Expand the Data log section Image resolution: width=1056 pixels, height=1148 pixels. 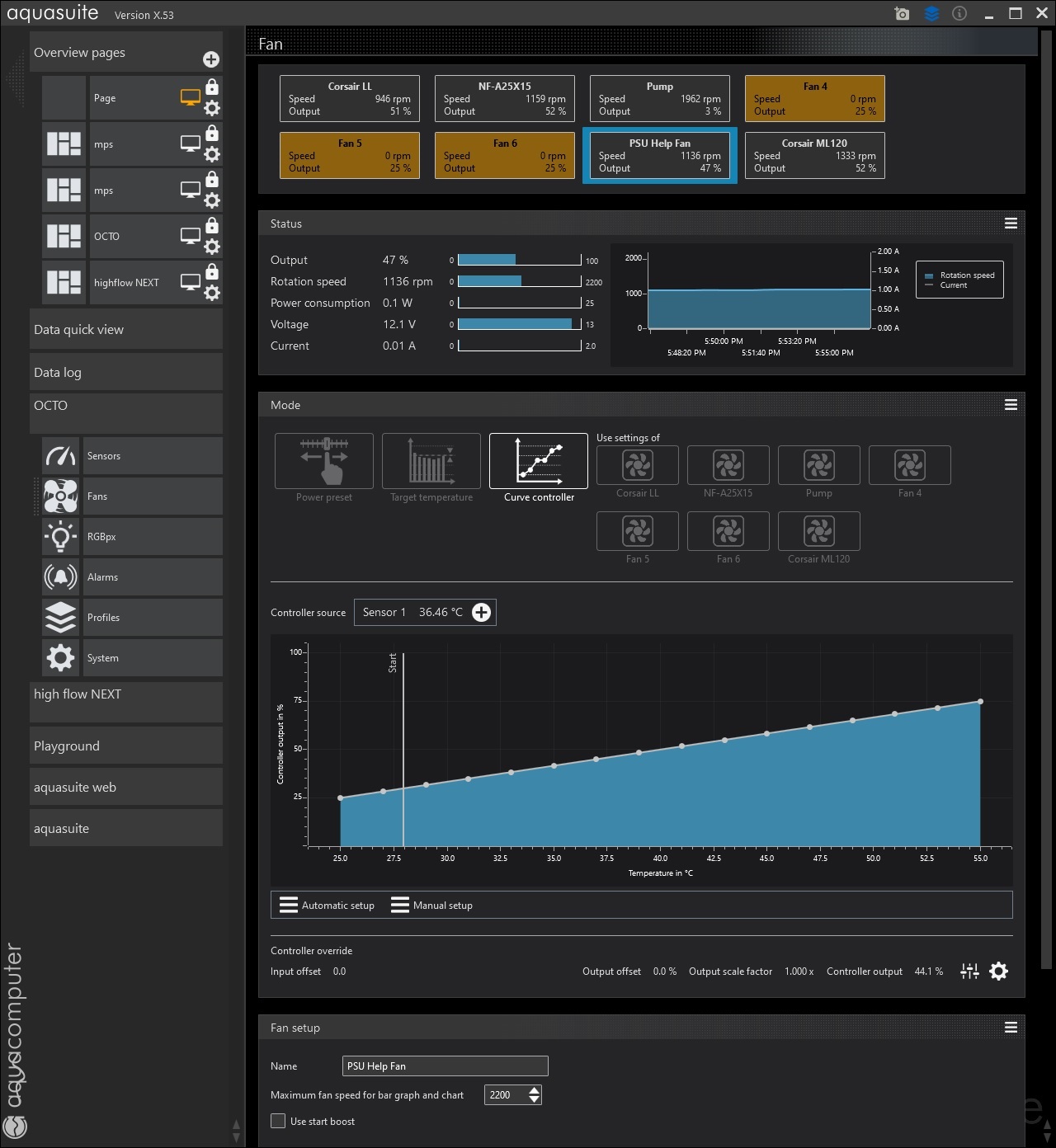[126, 372]
